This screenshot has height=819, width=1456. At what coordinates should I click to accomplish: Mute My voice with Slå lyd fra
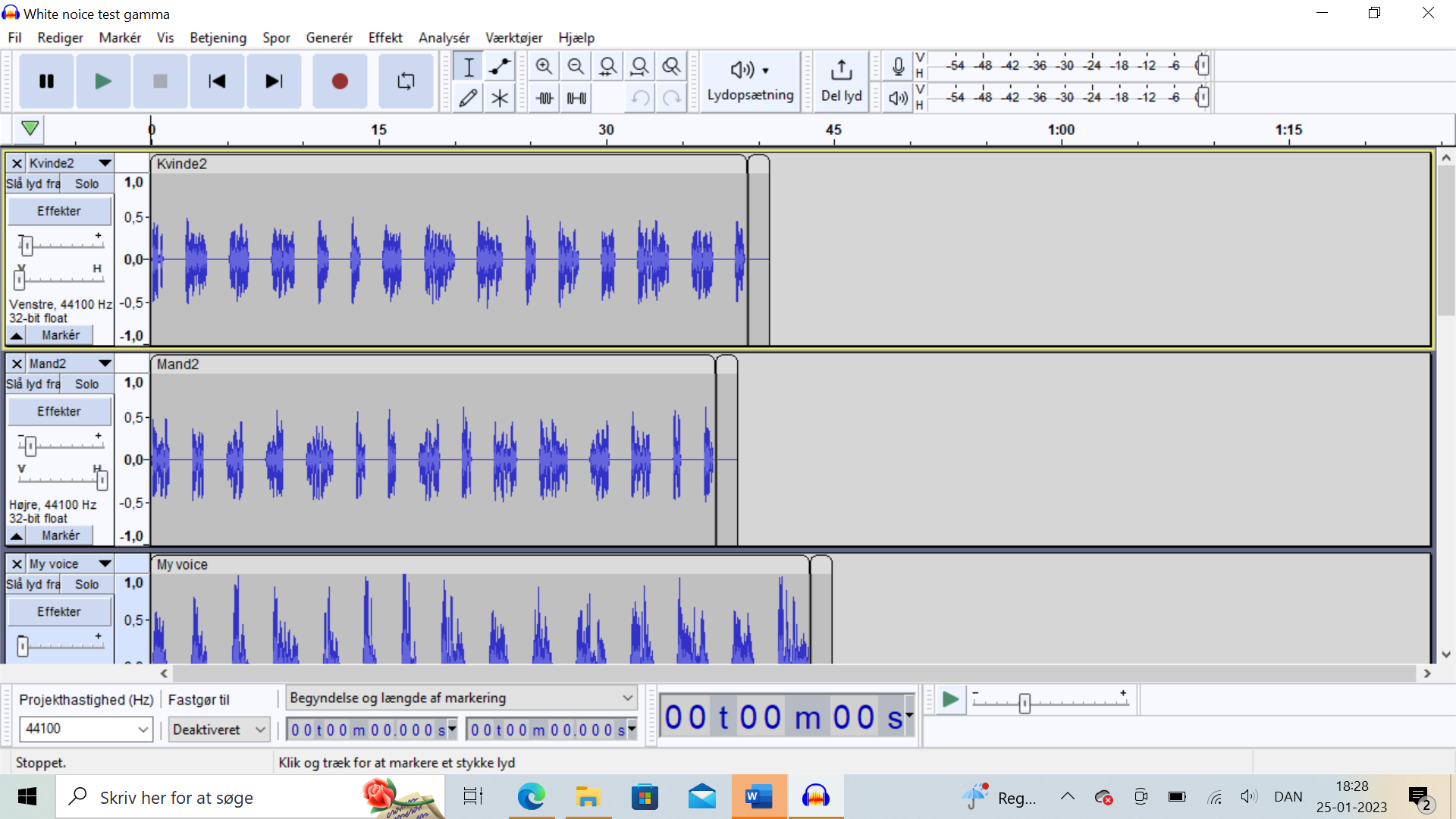tap(33, 584)
